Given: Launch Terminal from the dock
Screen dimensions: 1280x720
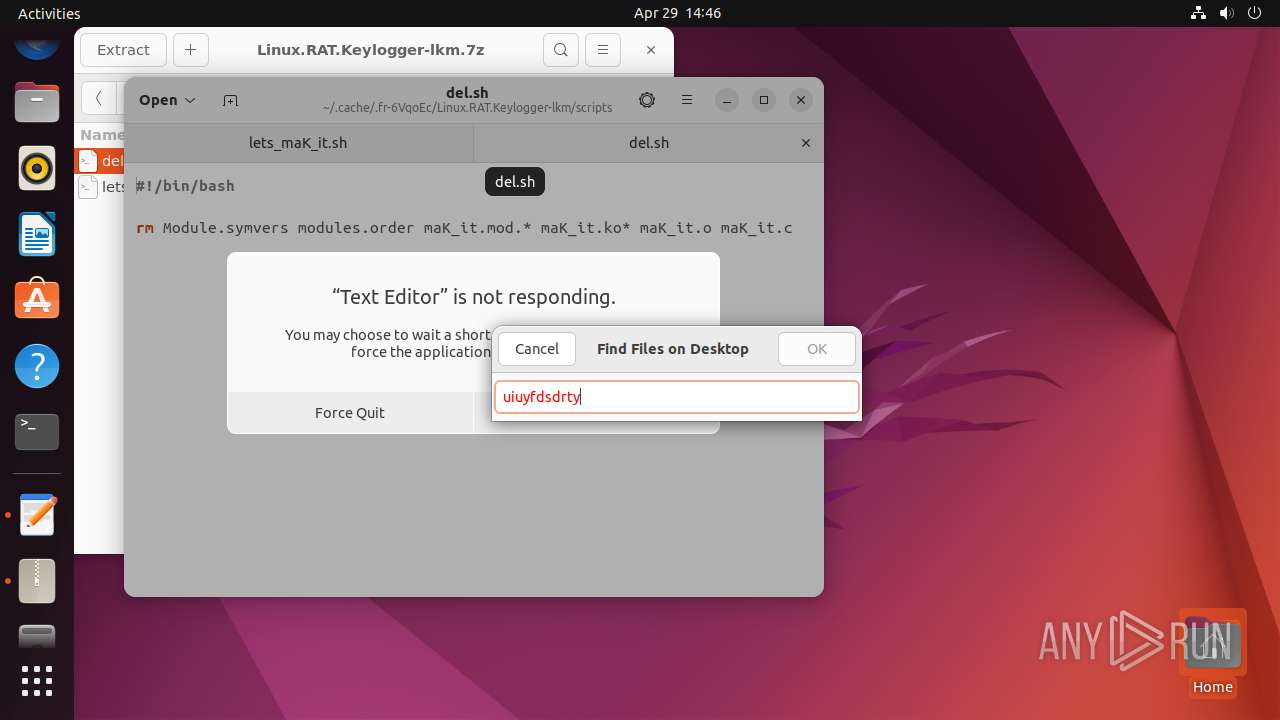Looking at the screenshot, I should pyautogui.click(x=37, y=432).
